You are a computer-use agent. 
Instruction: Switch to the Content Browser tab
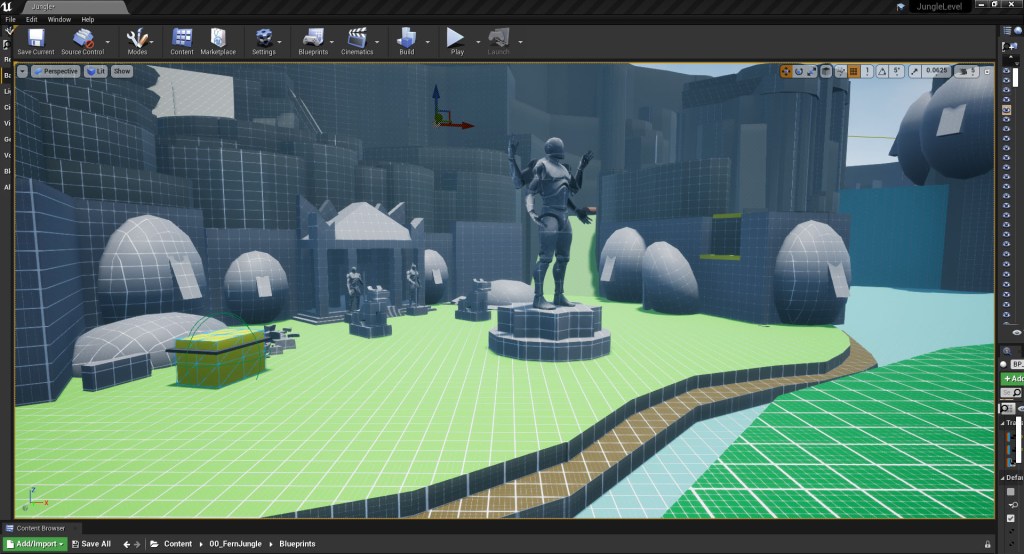click(x=40, y=528)
